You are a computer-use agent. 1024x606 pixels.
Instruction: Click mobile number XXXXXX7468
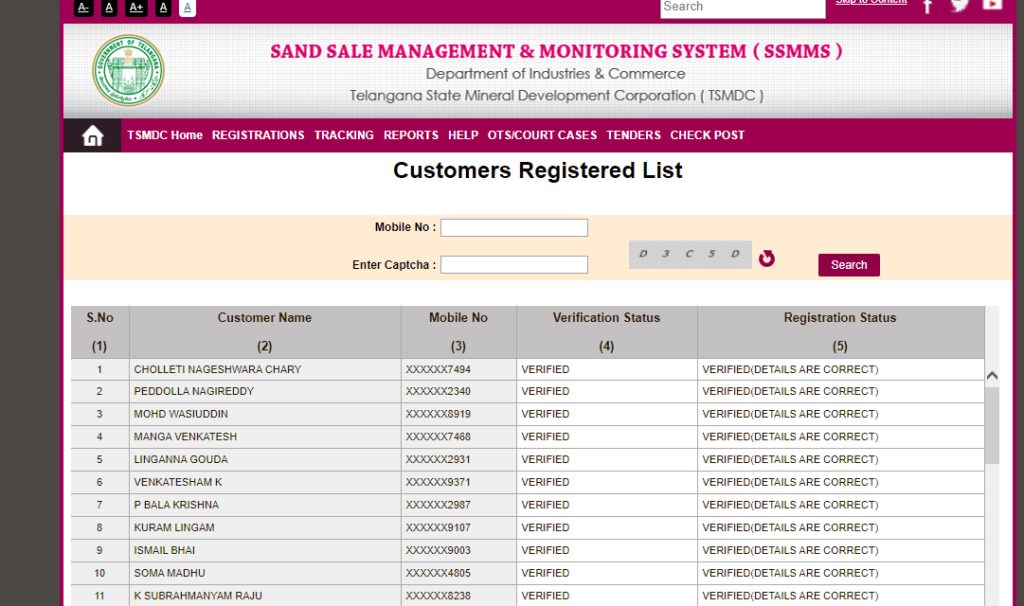[x=438, y=437]
